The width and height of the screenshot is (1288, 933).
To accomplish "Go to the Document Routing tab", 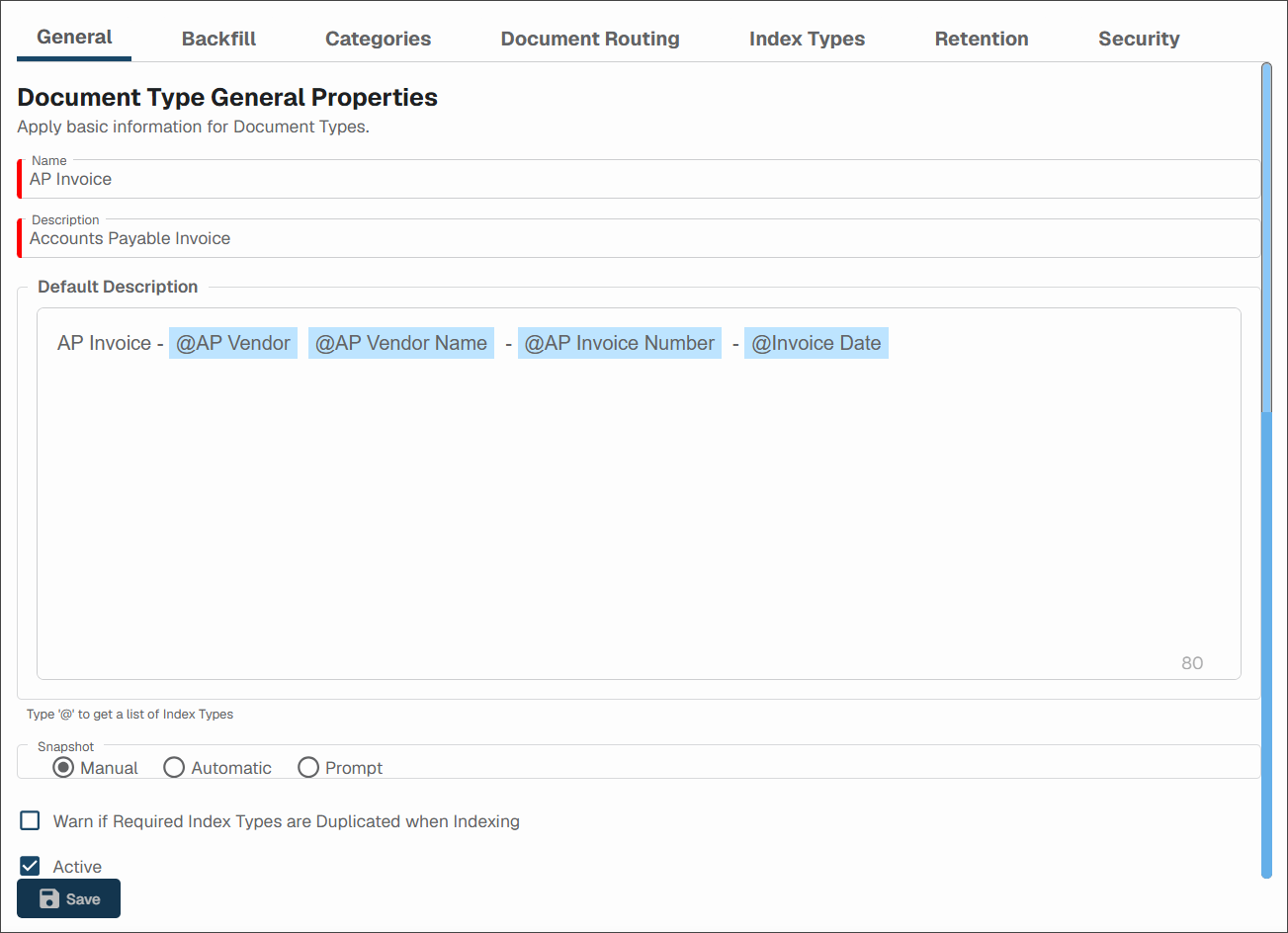I will (x=590, y=39).
